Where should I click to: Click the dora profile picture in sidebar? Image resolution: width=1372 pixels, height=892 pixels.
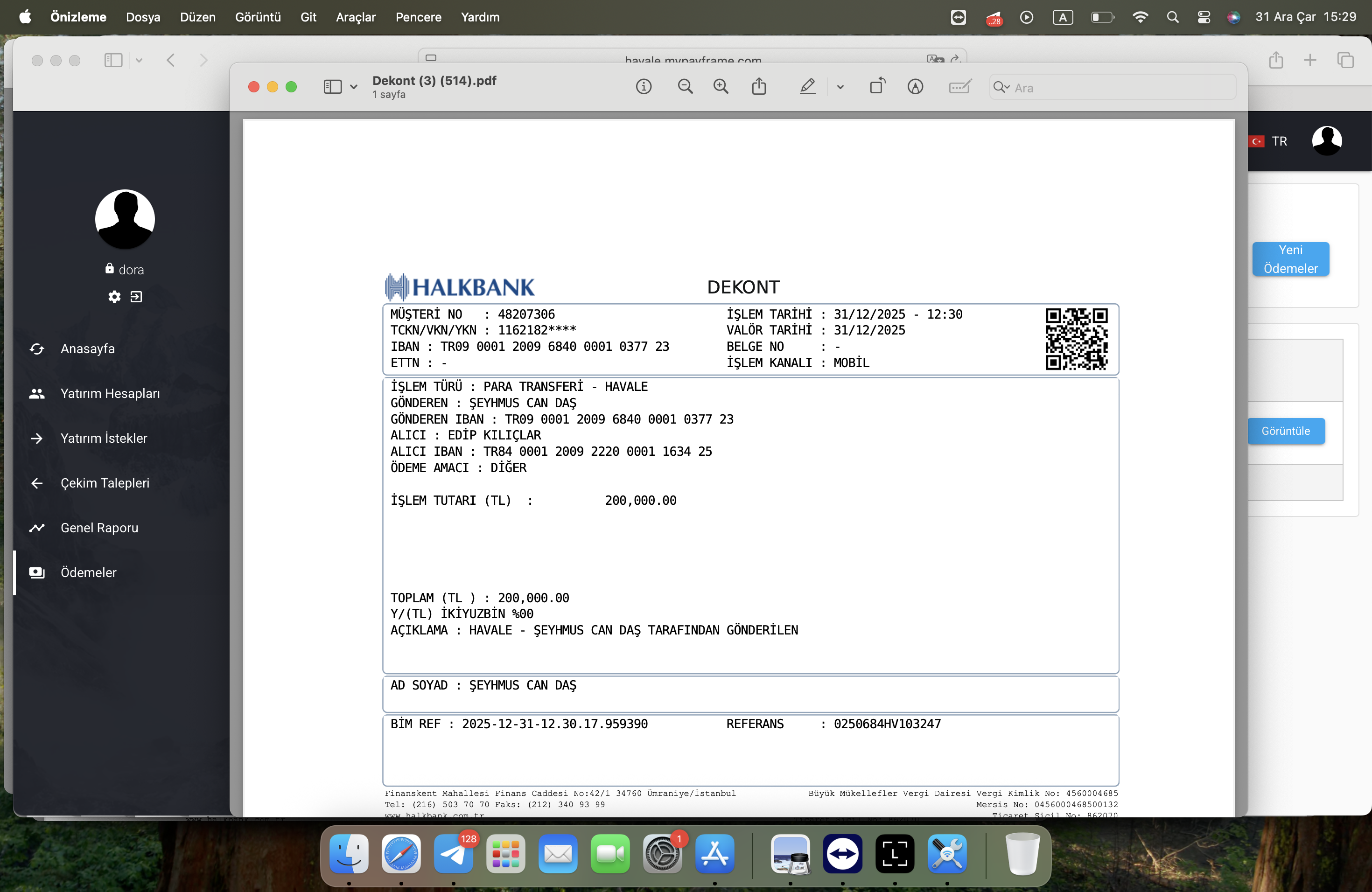click(125, 220)
